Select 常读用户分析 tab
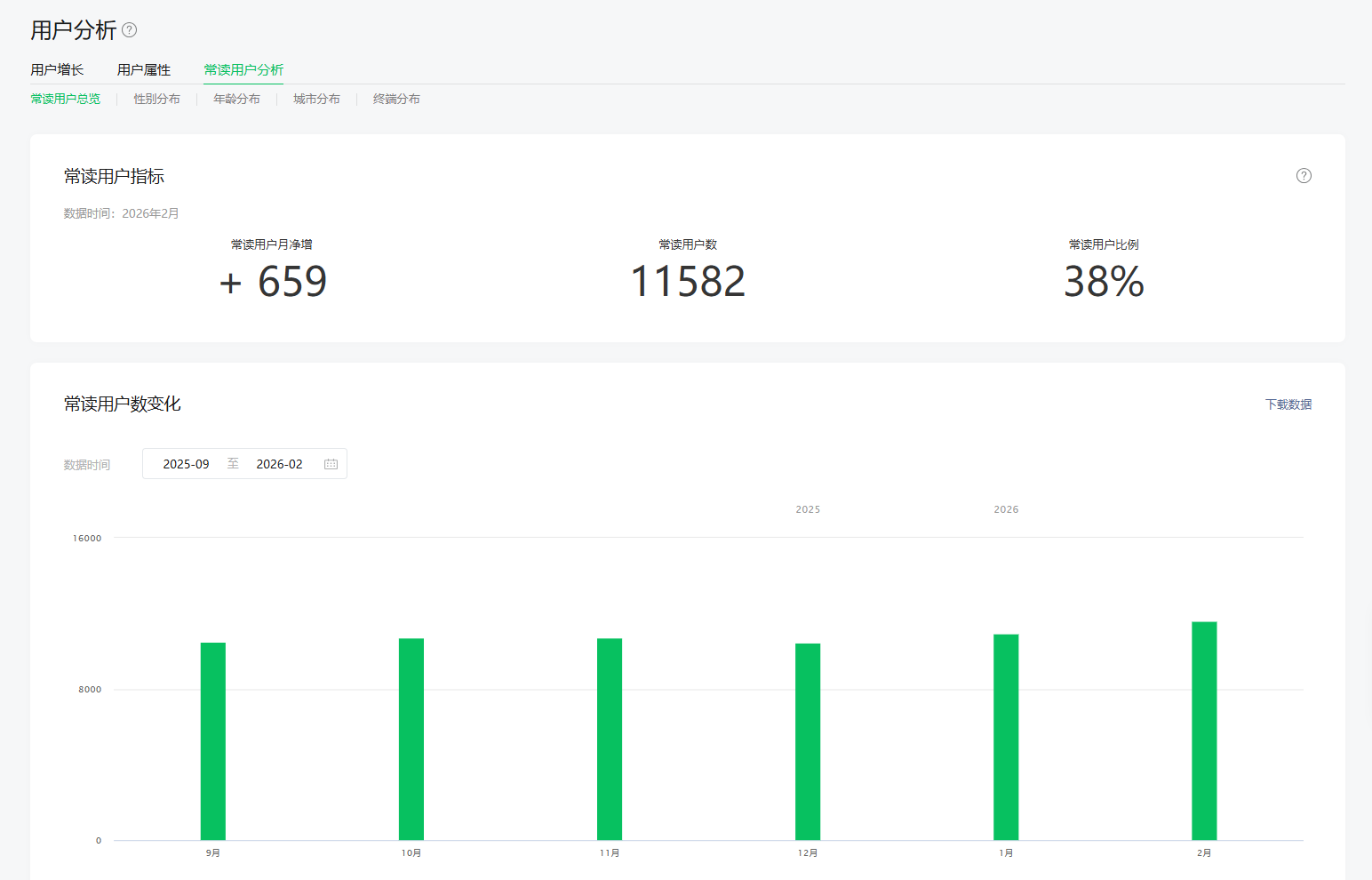This screenshot has height=880, width=1372. pos(243,70)
